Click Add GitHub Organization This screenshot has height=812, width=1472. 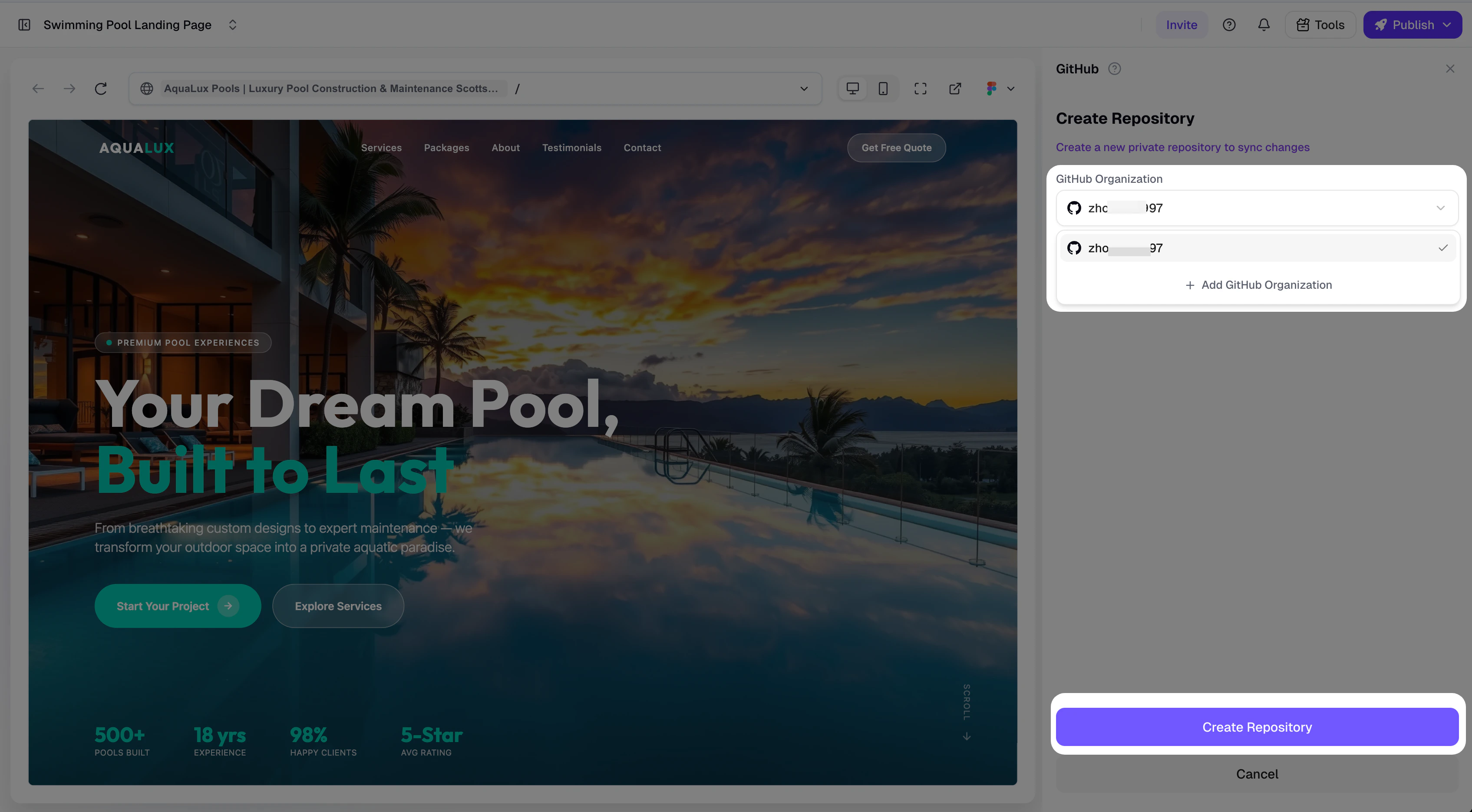tap(1258, 284)
